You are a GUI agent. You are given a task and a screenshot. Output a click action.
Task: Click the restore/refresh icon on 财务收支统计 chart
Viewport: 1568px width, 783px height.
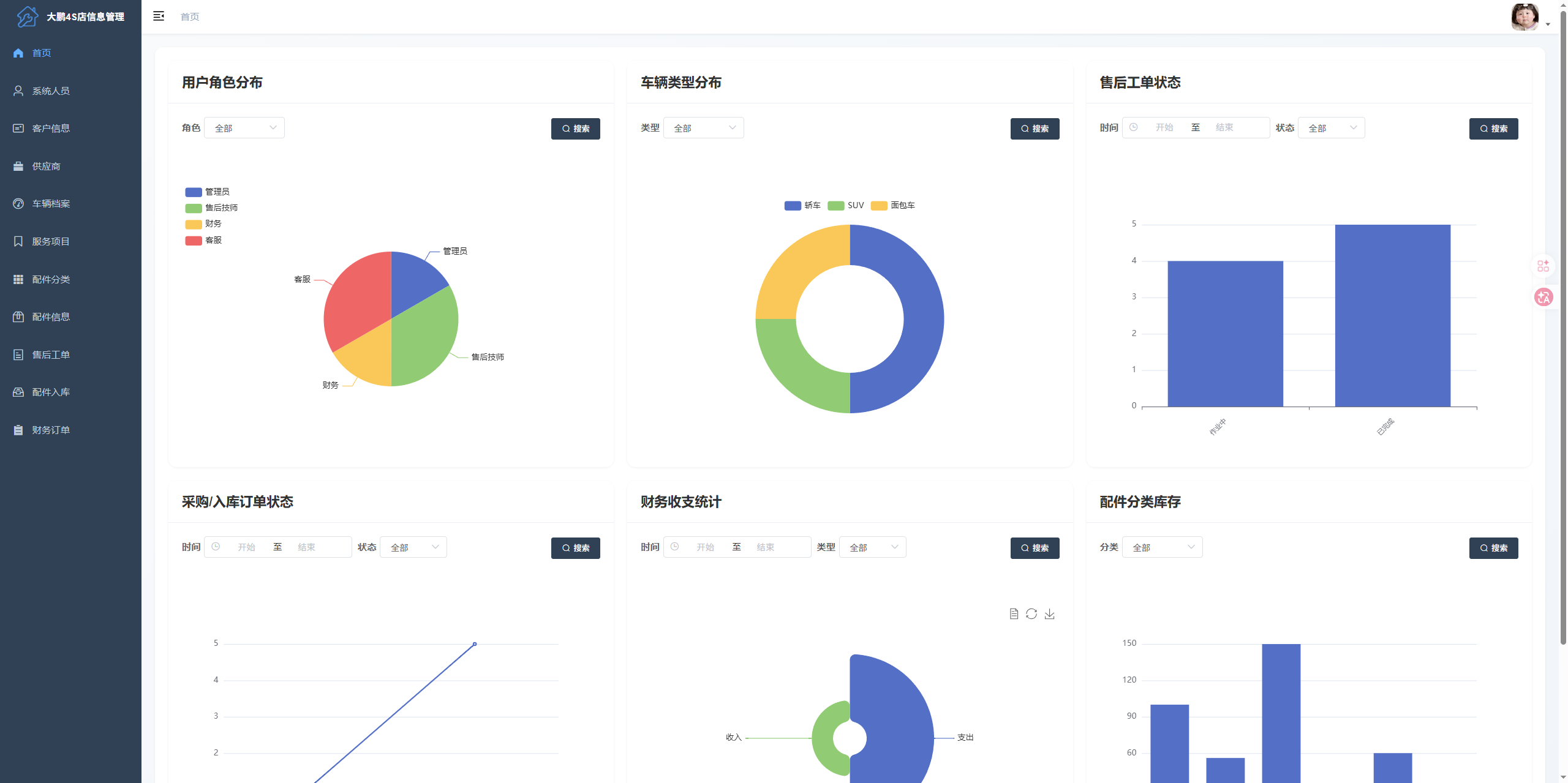(1031, 614)
